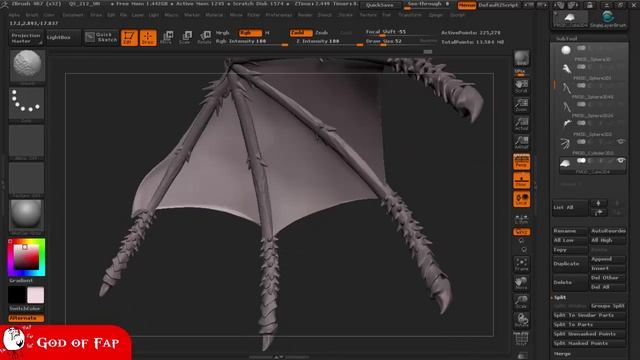Select the wing-bones subtool above the selected one

pyautogui.click(x=566, y=143)
